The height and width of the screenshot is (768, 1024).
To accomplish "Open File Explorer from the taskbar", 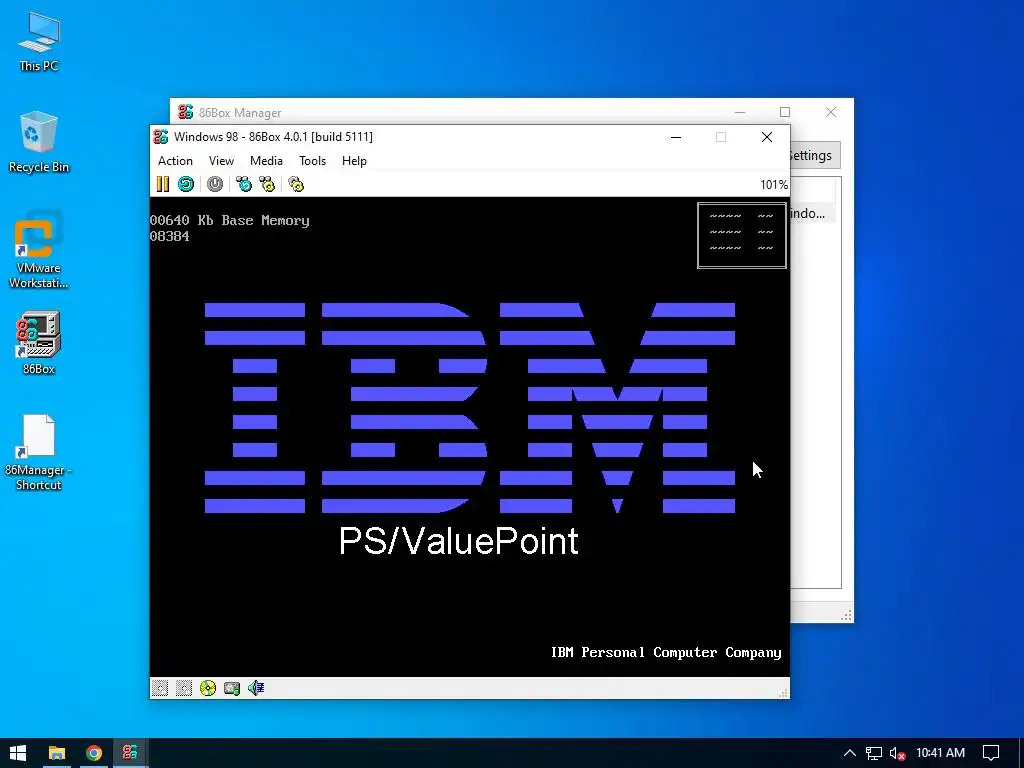I will 57,753.
